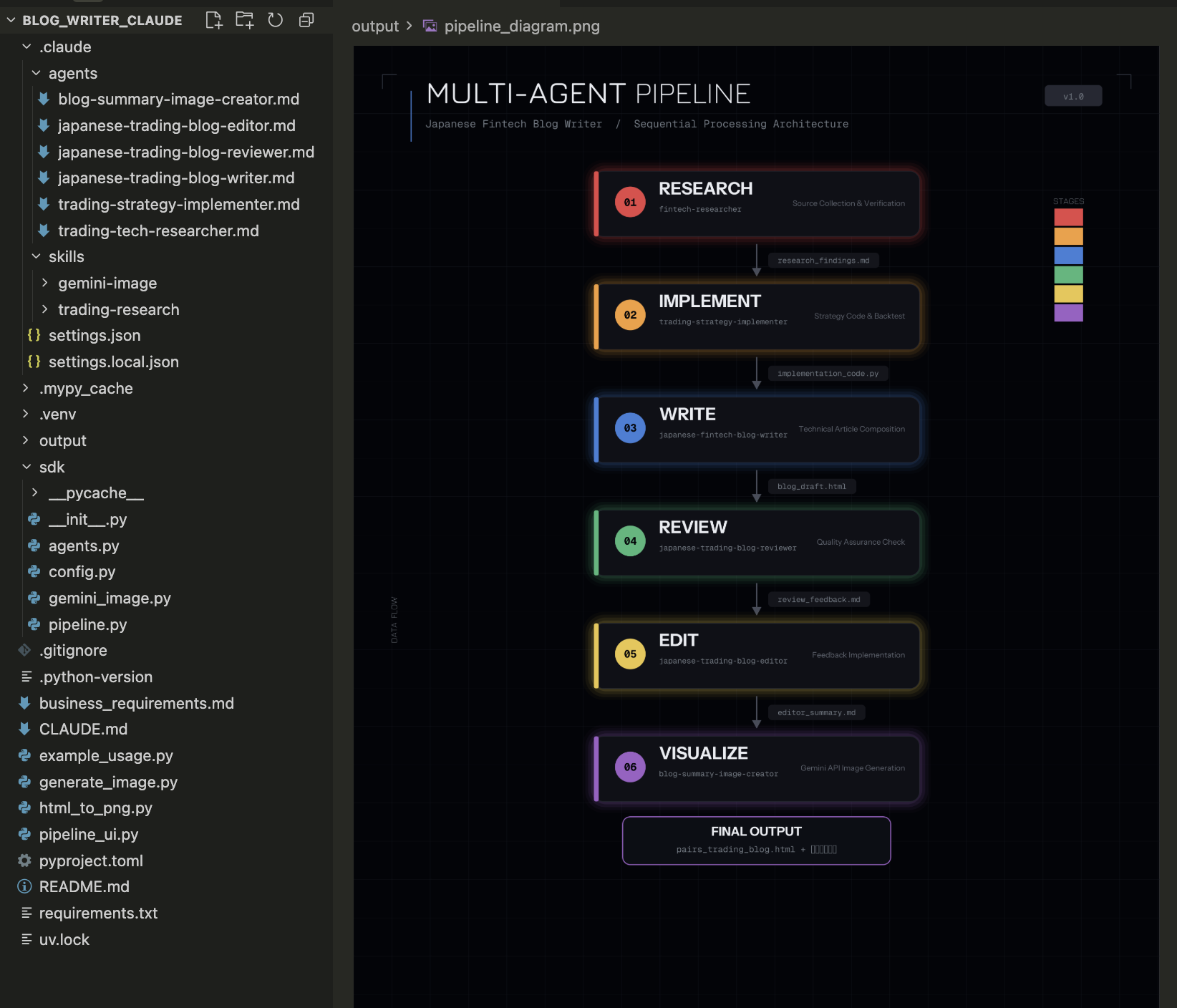Click the info icon beside README.md

24,886
